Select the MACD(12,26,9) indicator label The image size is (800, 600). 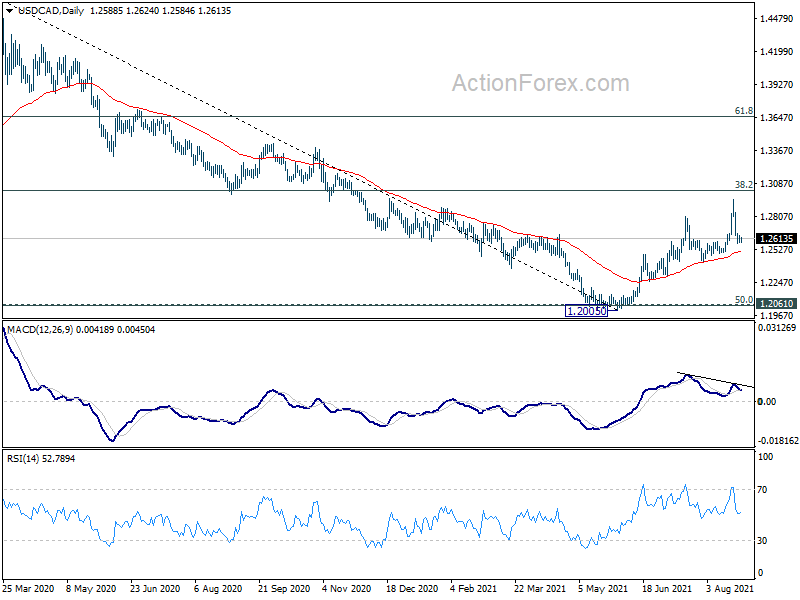40,330
